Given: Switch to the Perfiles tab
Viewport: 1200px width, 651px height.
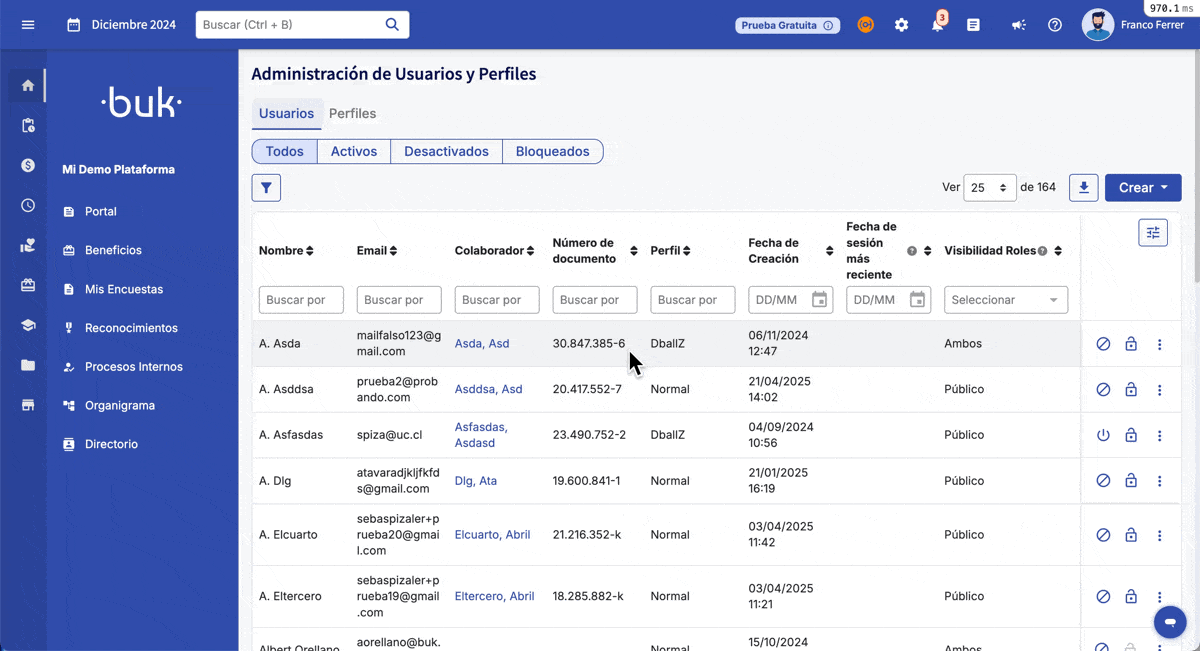Looking at the screenshot, I should point(352,114).
